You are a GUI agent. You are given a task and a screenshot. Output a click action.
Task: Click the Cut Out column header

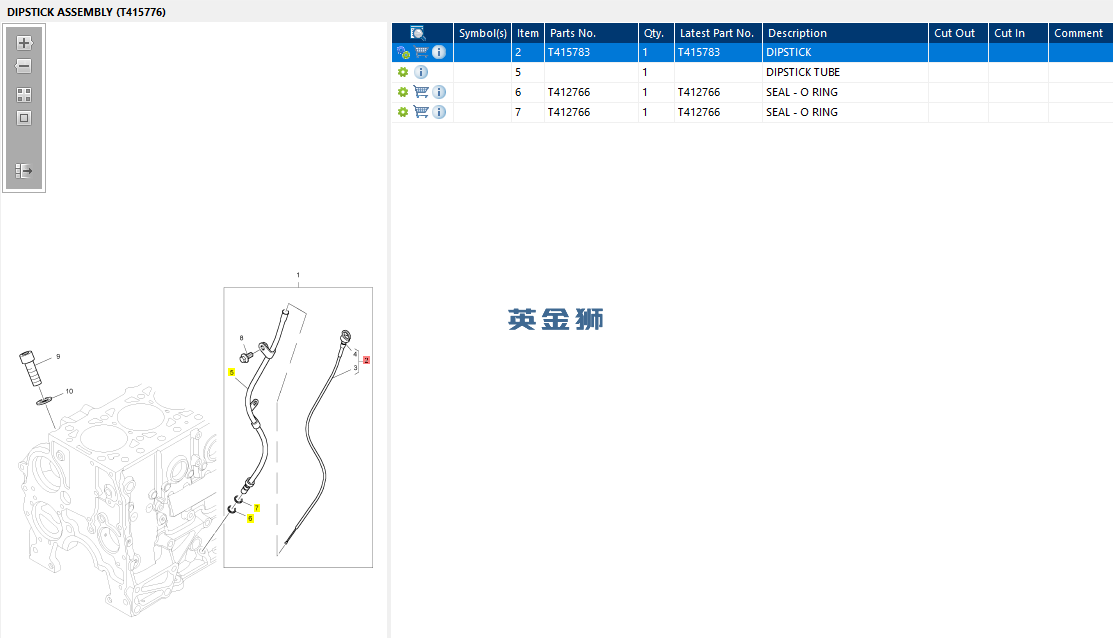[958, 33]
